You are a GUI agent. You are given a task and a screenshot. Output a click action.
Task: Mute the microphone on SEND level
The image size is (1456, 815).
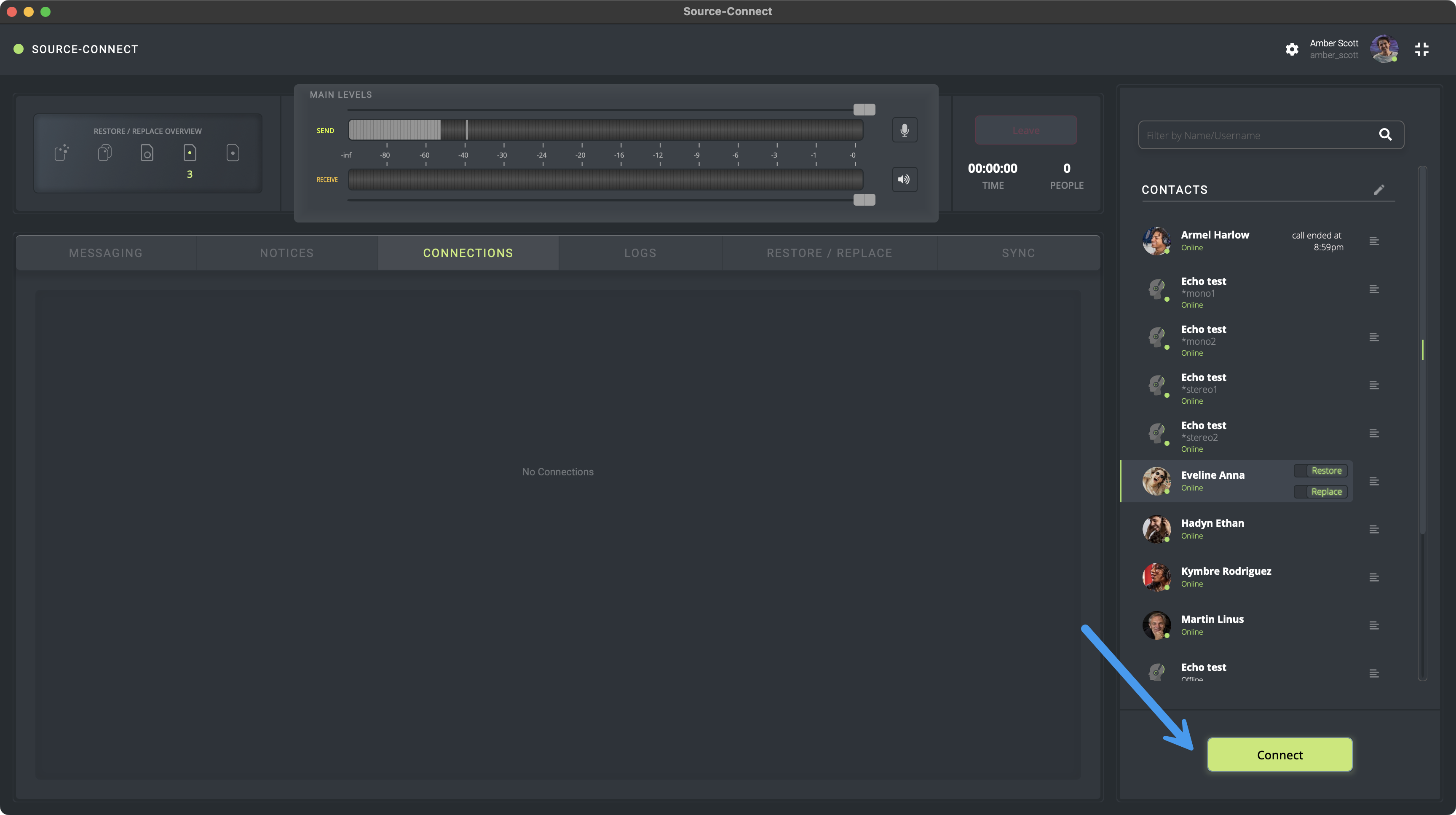click(x=905, y=130)
